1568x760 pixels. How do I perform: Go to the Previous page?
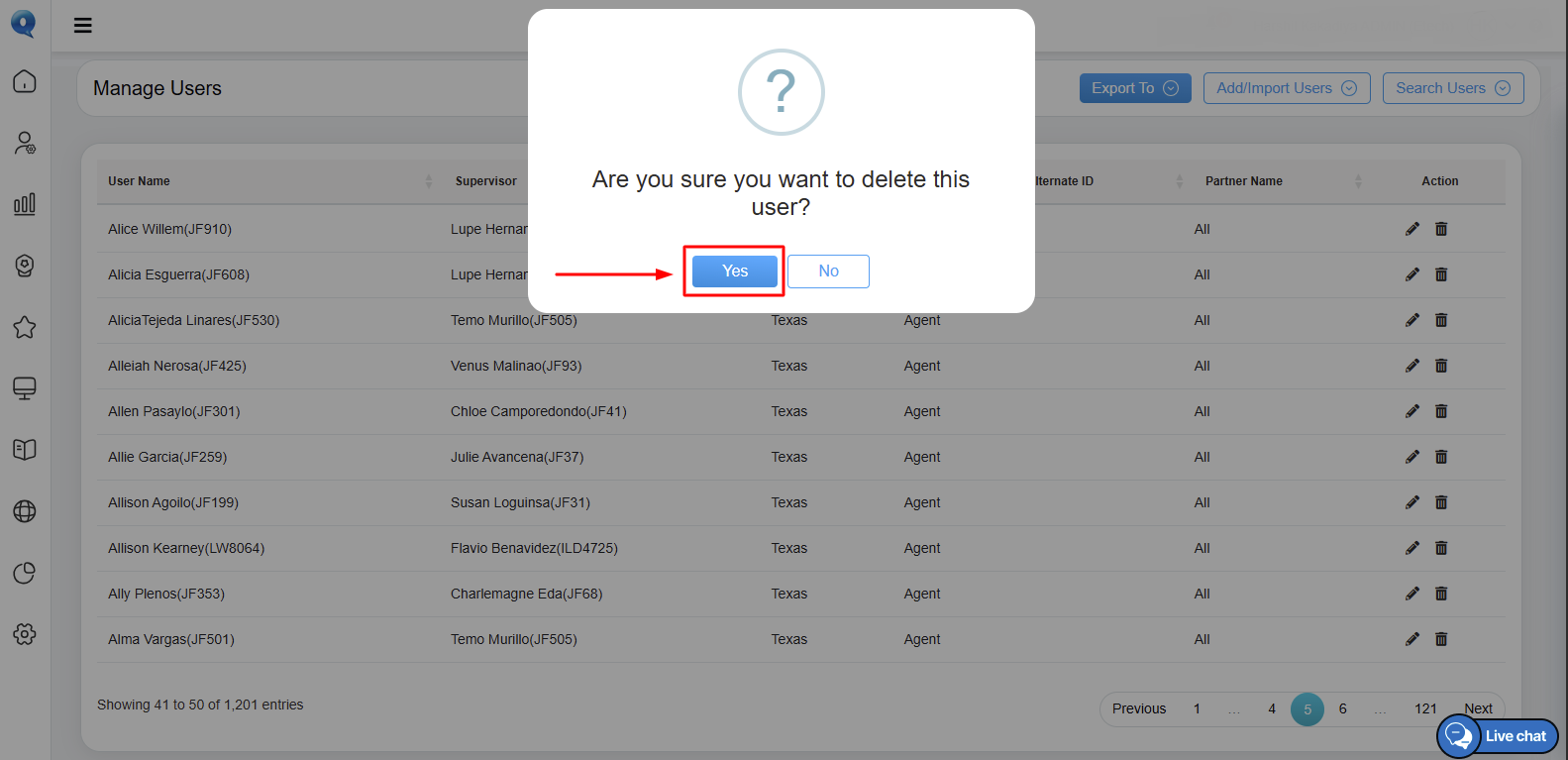coord(1139,708)
